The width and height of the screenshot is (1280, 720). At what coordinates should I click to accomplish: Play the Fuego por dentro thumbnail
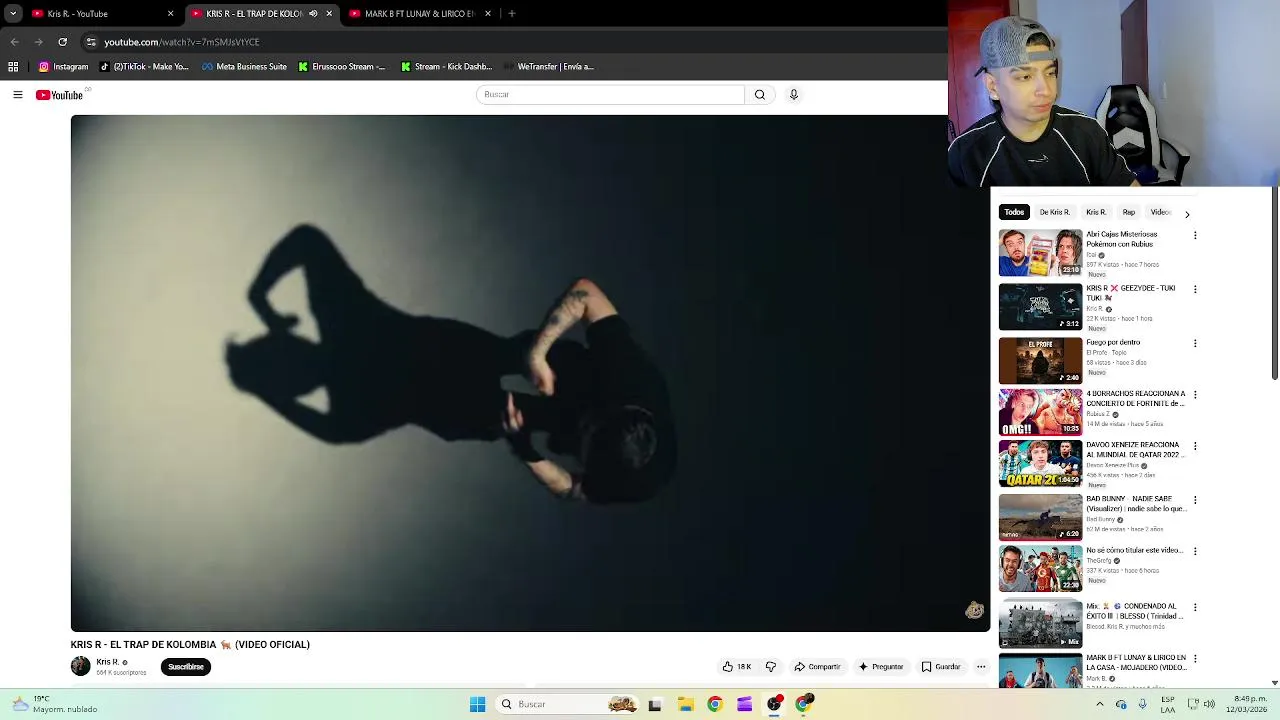click(x=1040, y=360)
